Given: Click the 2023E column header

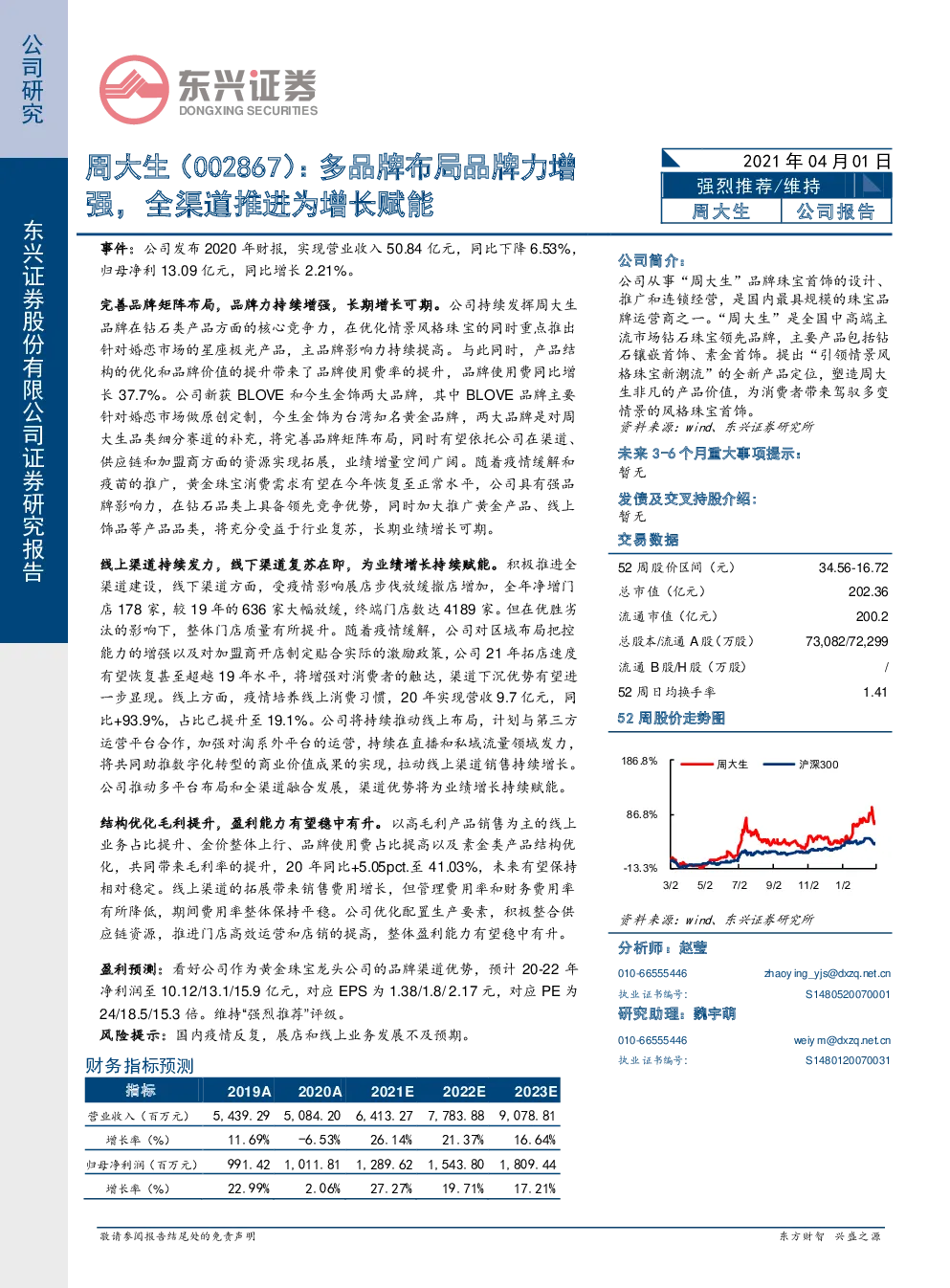Looking at the screenshot, I should pyautogui.click(x=536, y=1092).
